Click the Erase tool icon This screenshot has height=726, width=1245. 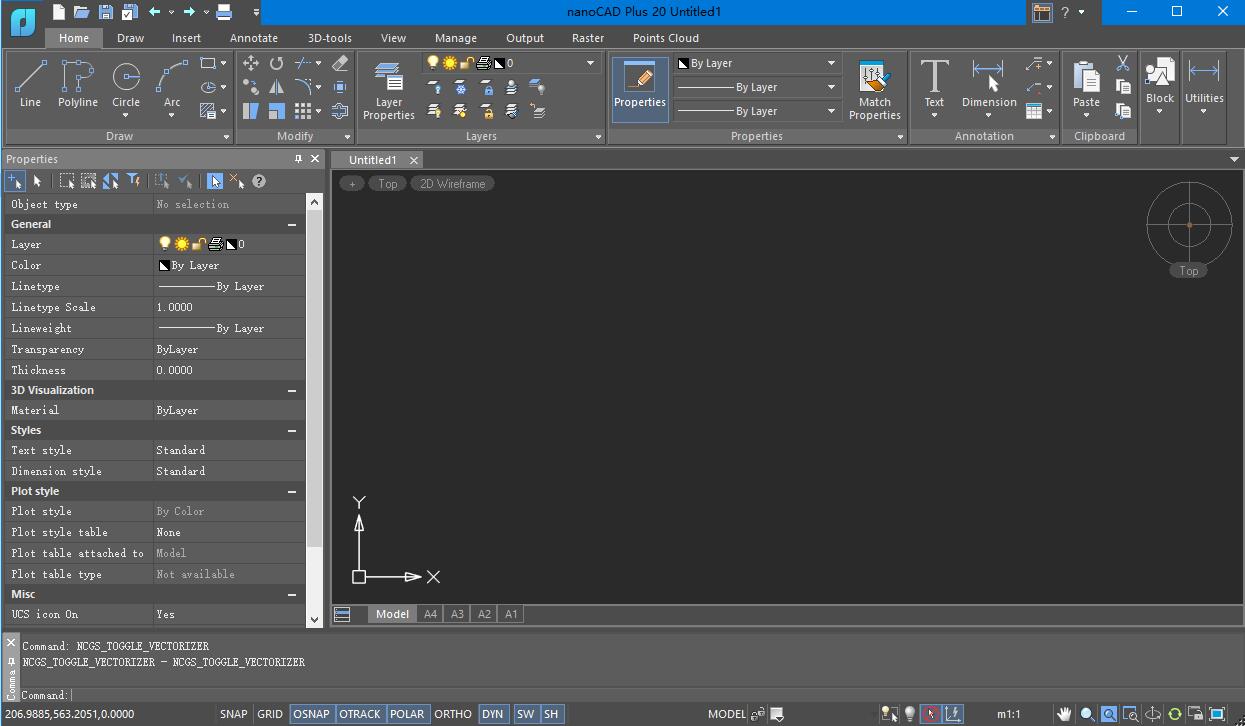[x=340, y=63]
